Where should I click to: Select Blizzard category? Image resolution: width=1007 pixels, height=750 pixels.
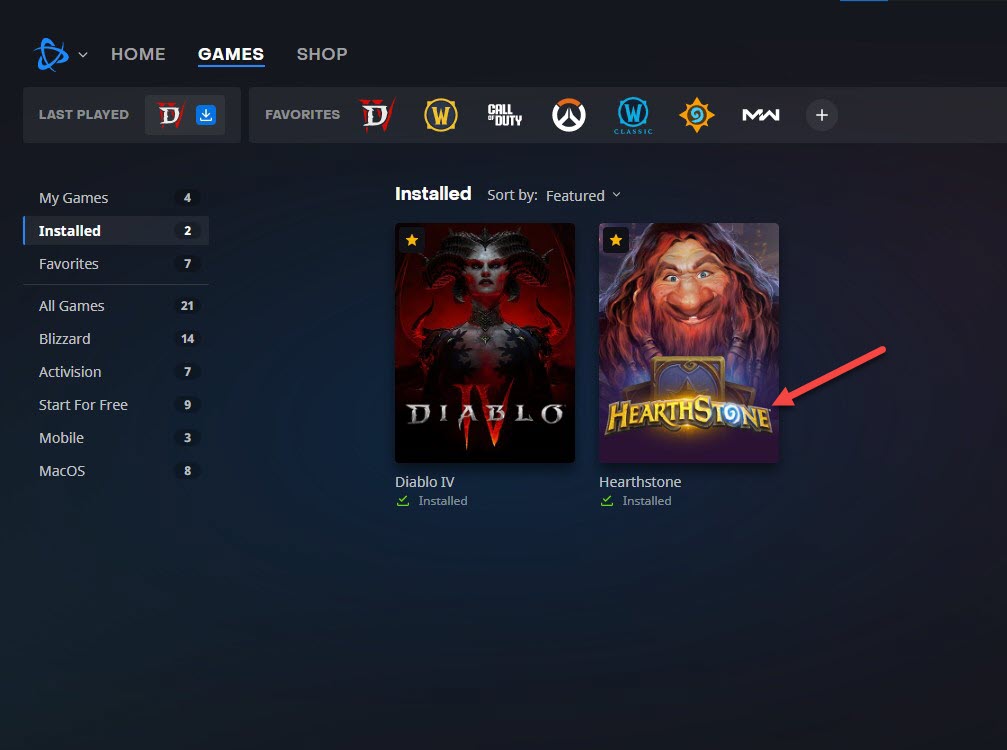click(x=116, y=338)
